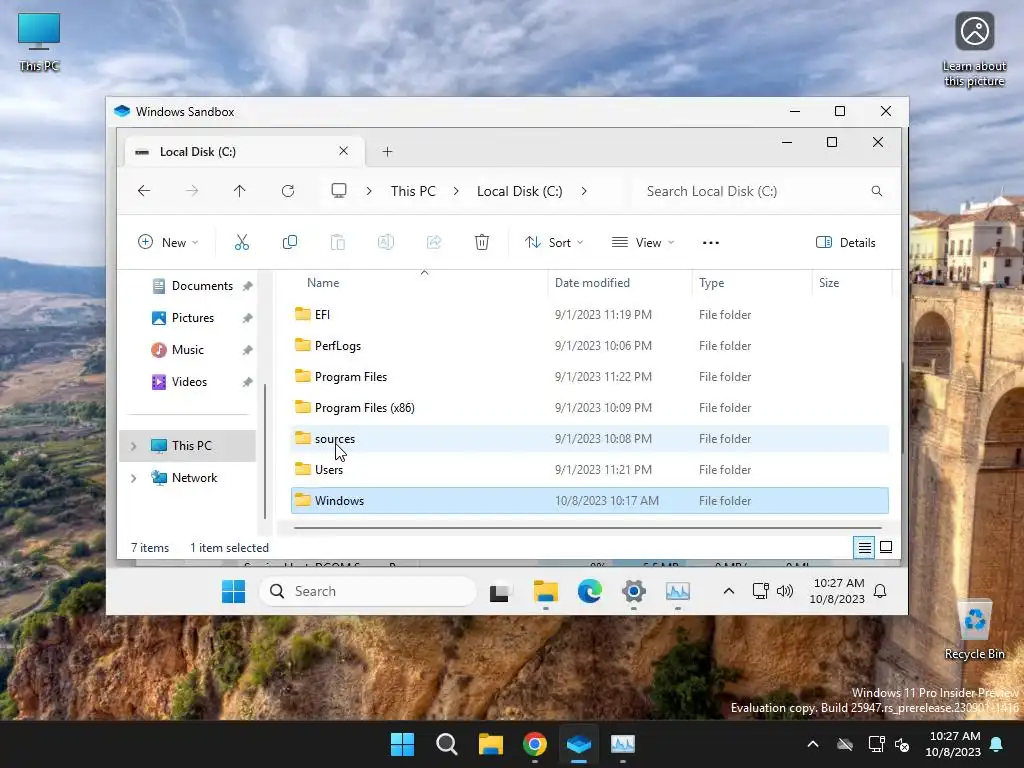Unpin Documents via its pin icon

(248, 286)
